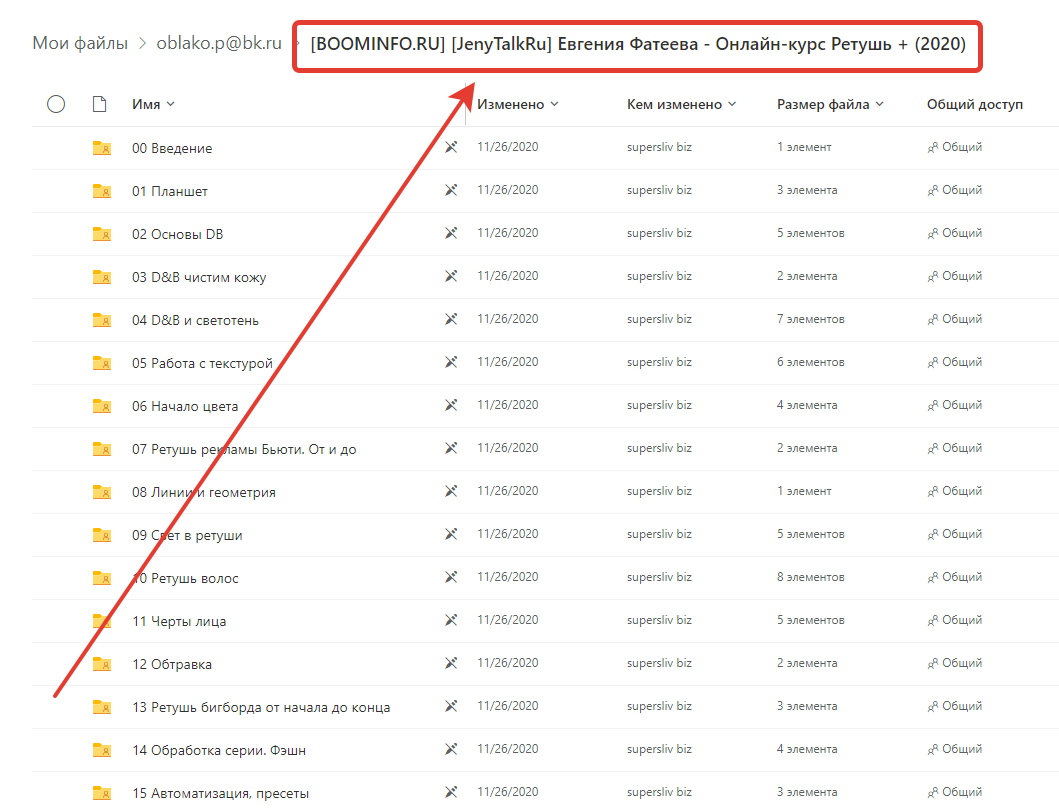The height and width of the screenshot is (808, 1059).
Task: Click the current folder breadcrumb title Онлайн-курс Ретушь
Action: (638, 45)
